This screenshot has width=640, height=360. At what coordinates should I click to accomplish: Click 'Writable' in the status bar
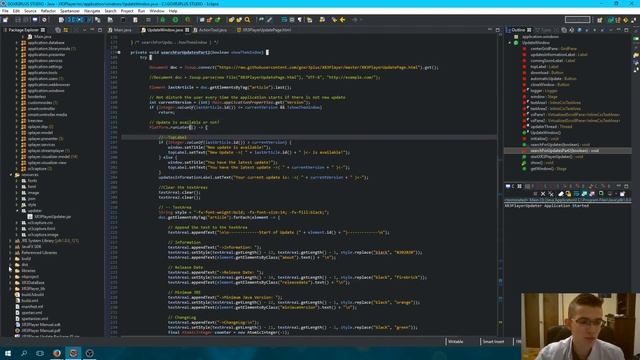point(456,342)
